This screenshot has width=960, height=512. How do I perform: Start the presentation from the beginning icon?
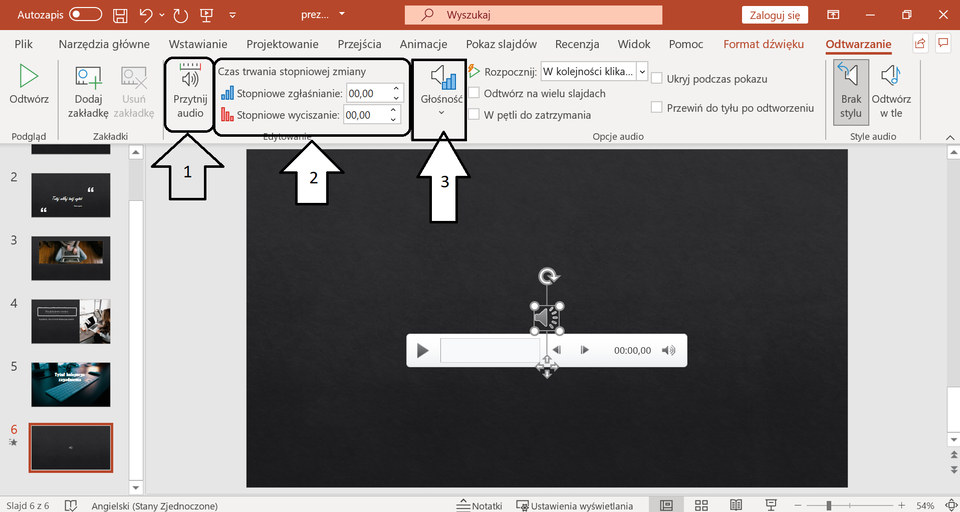click(x=207, y=15)
